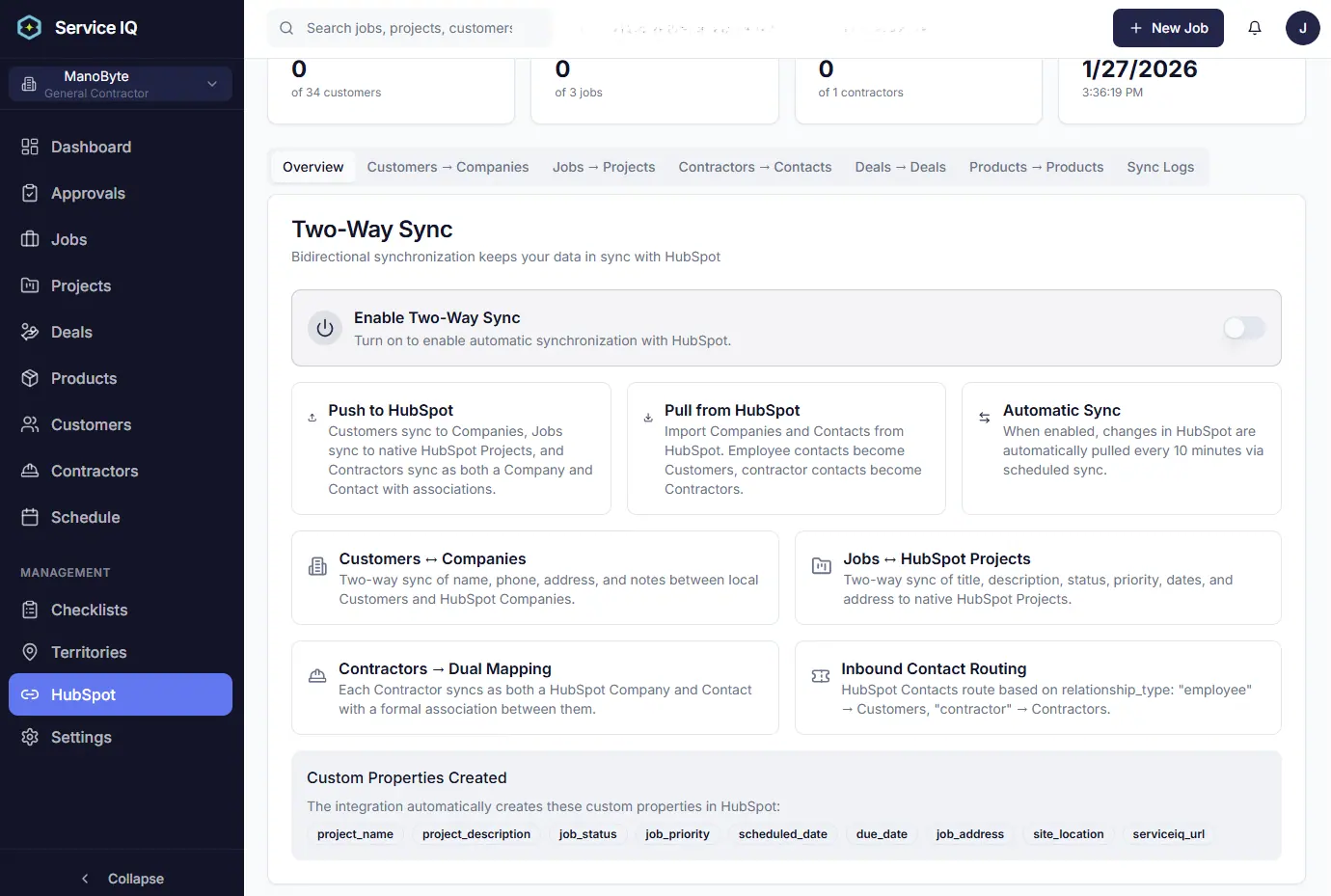1331x896 pixels.
Task: Click the Contractors Dual Mapping hard hat icon
Action: point(317,676)
